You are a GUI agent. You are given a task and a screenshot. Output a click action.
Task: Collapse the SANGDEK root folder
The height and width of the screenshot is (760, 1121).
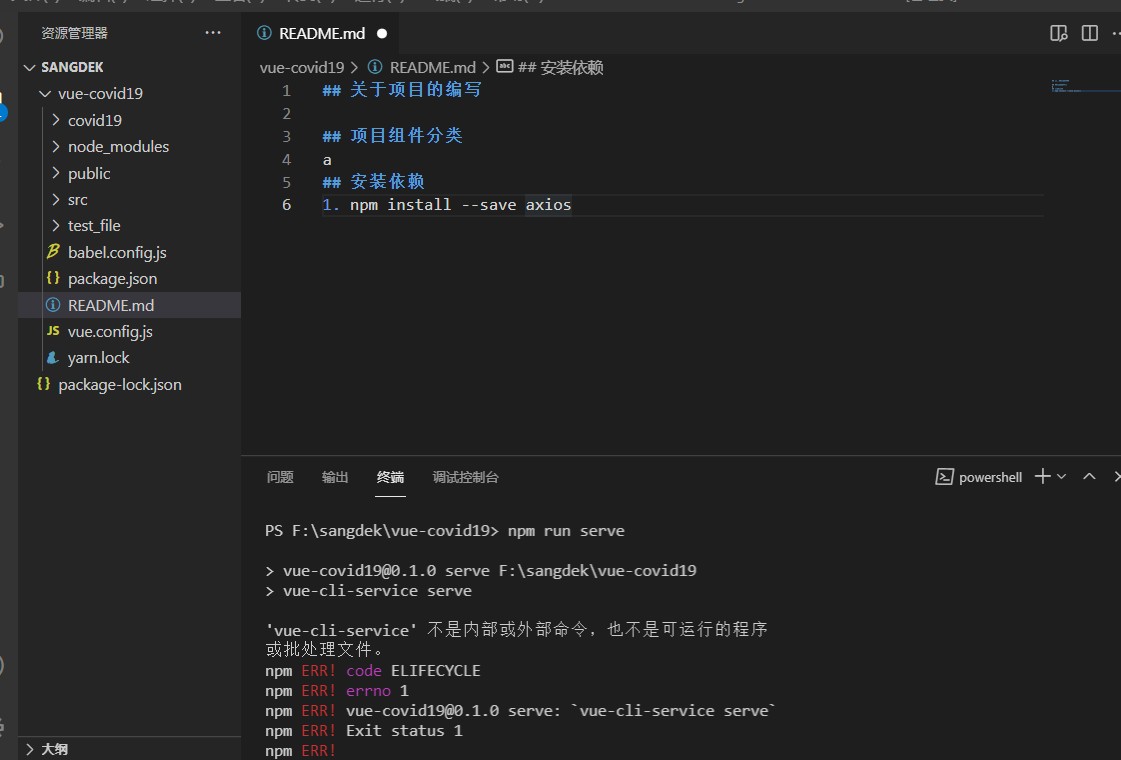point(29,67)
